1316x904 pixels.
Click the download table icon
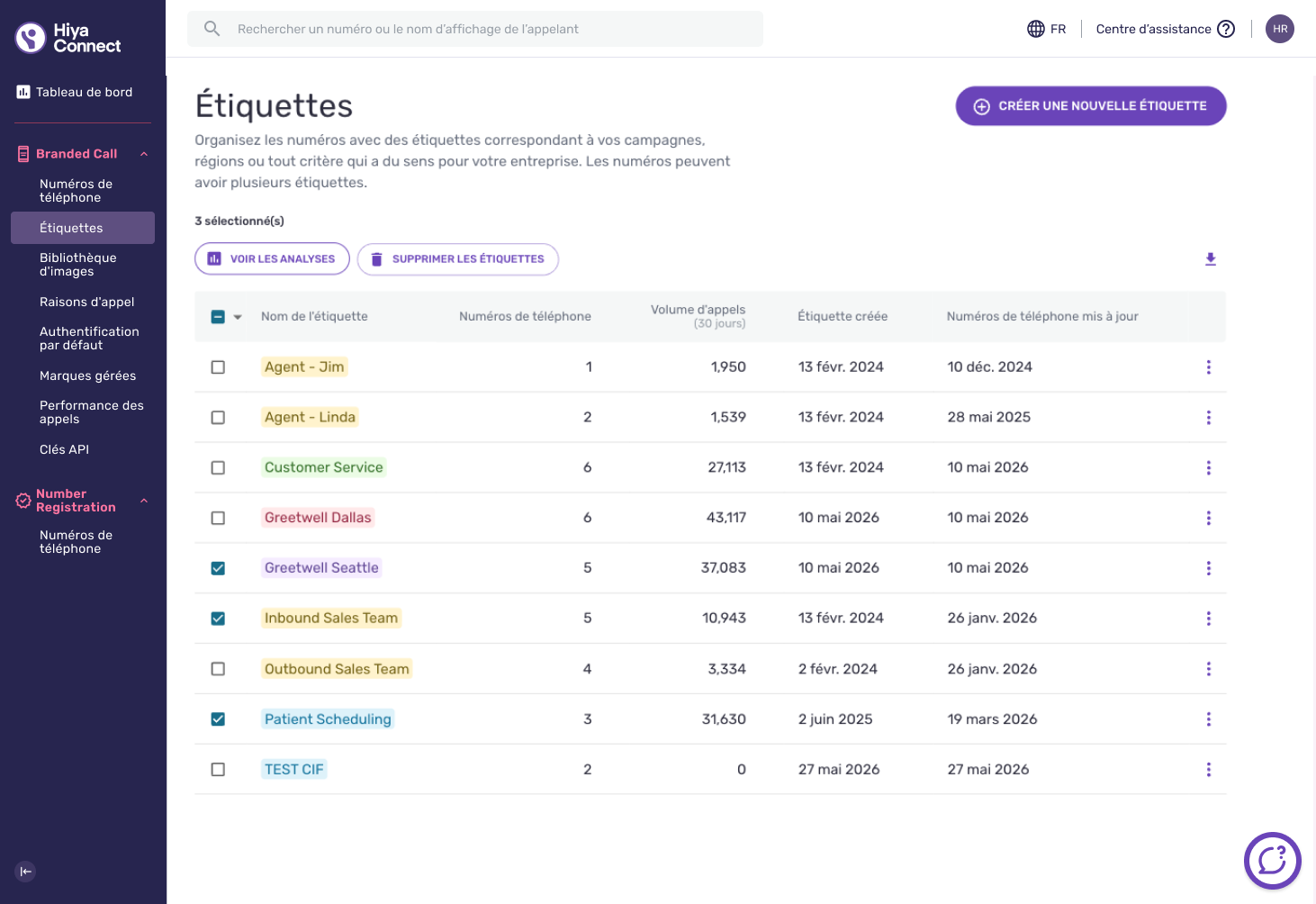pyautogui.click(x=1211, y=259)
